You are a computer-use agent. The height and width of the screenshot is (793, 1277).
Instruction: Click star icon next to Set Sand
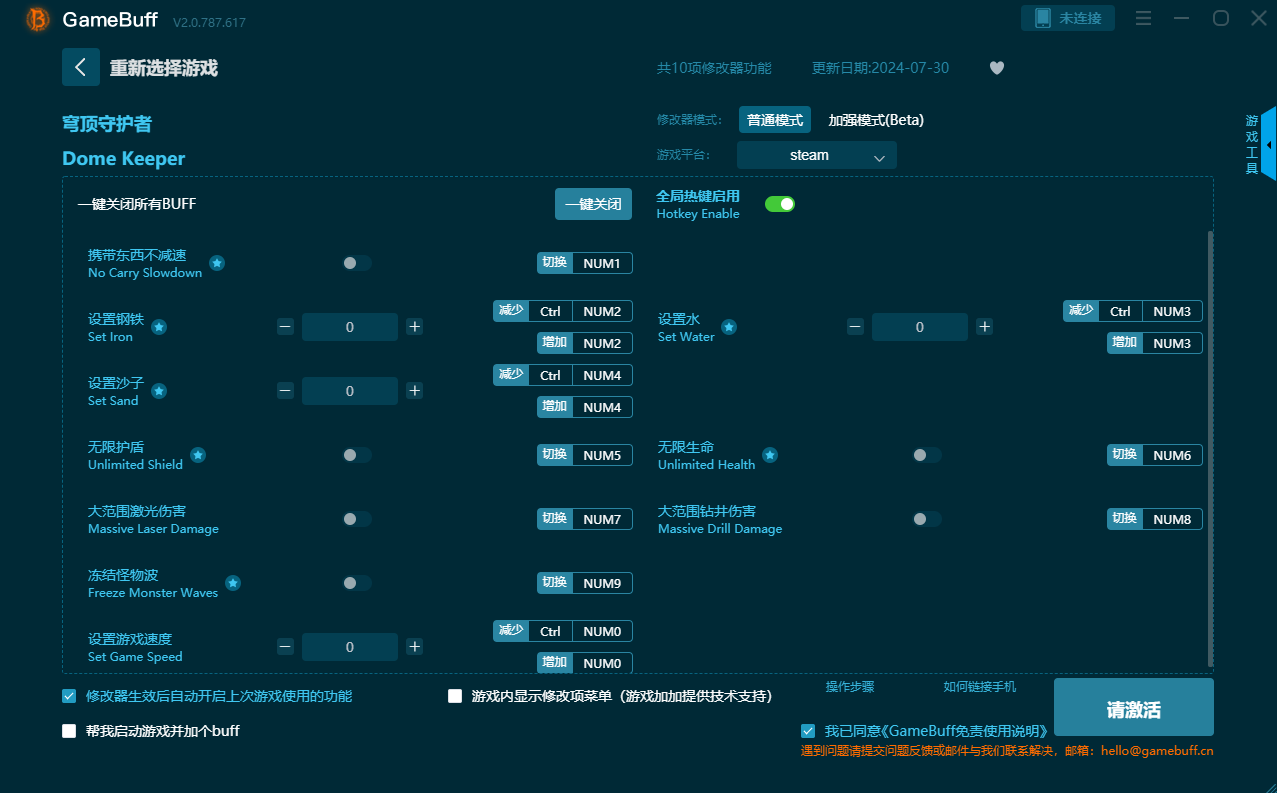pyautogui.click(x=159, y=391)
